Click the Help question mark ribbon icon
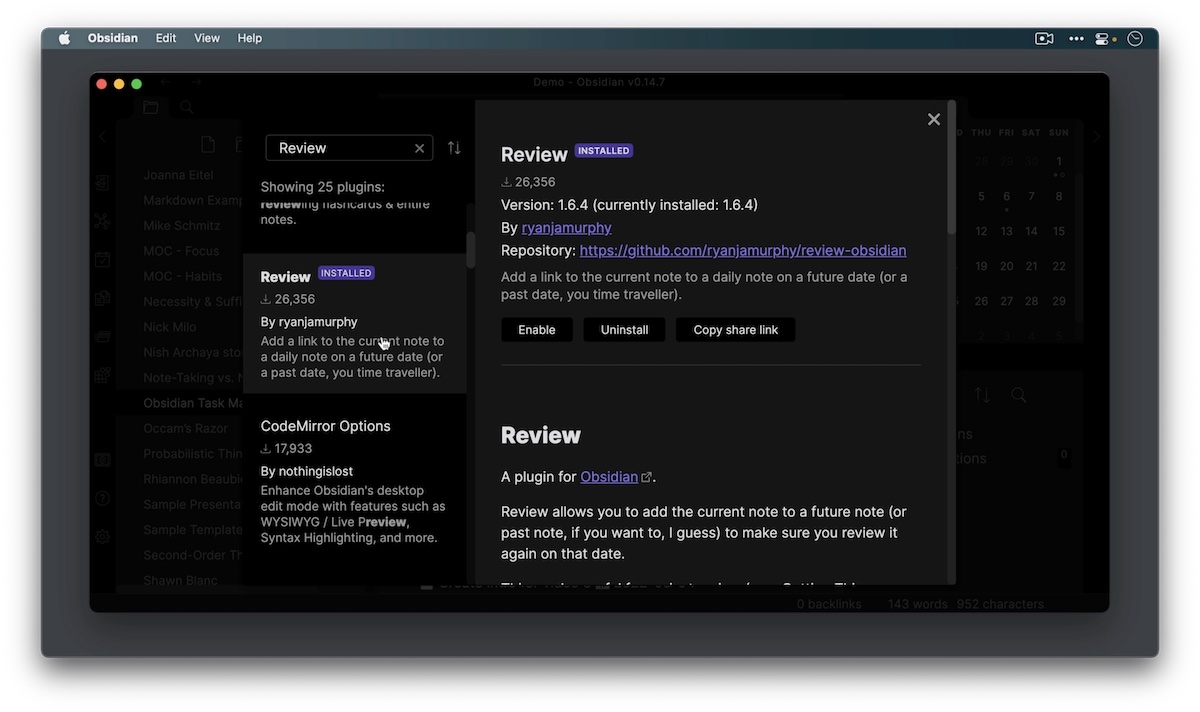This screenshot has width=1200, height=712. click(x=102, y=498)
